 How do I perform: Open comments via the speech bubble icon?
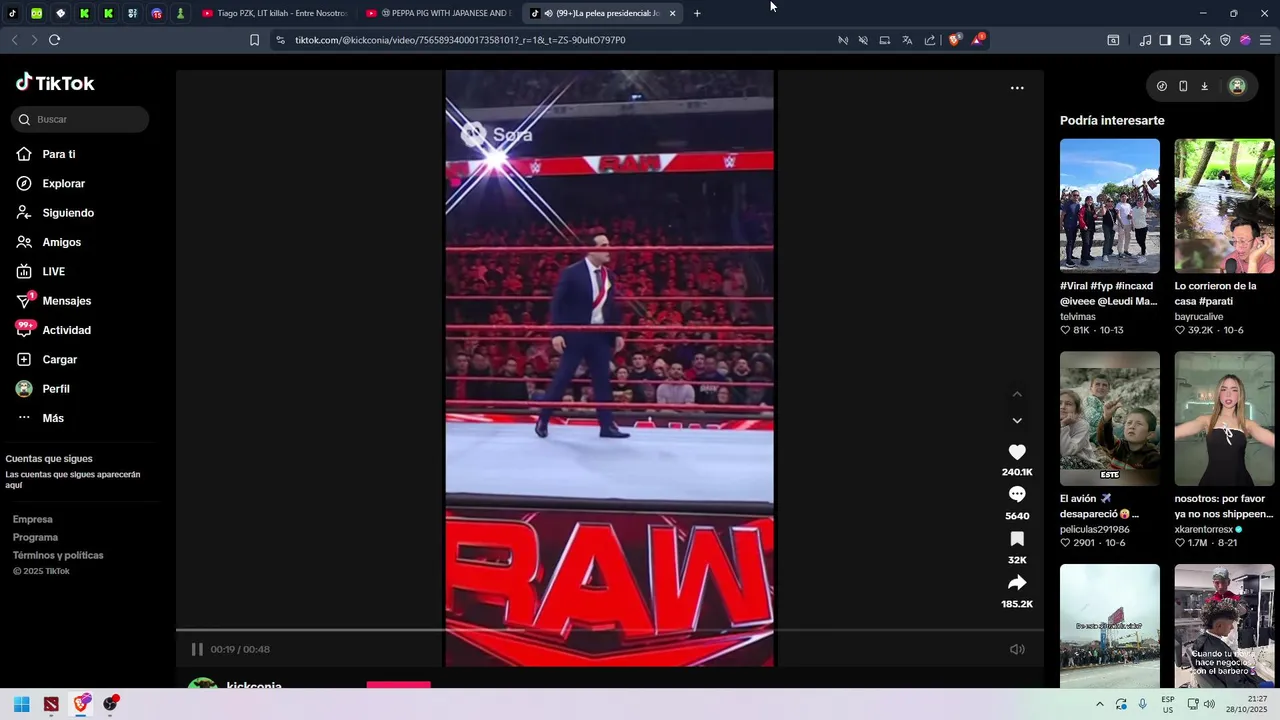click(1017, 495)
